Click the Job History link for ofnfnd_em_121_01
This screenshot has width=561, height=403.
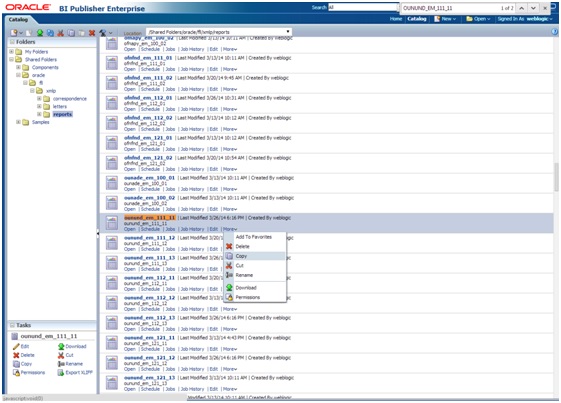(192, 149)
